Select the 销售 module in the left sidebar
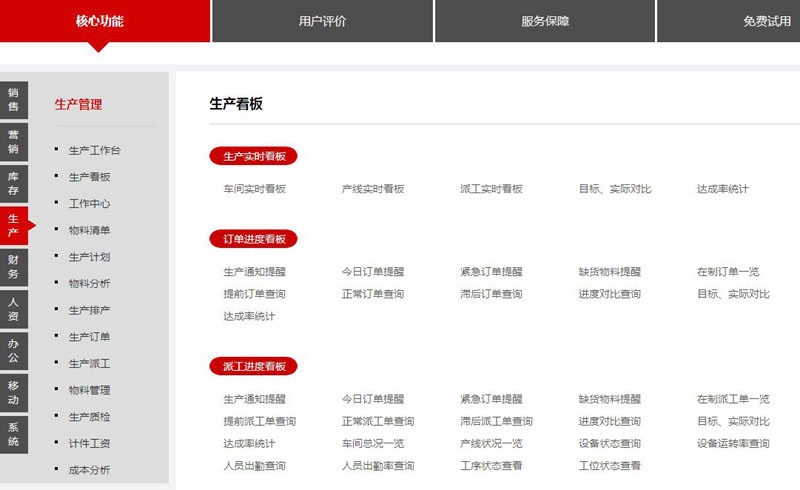Image resolution: width=800 pixels, height=490 pixels. pyautogui.click(x=13, y=99)
